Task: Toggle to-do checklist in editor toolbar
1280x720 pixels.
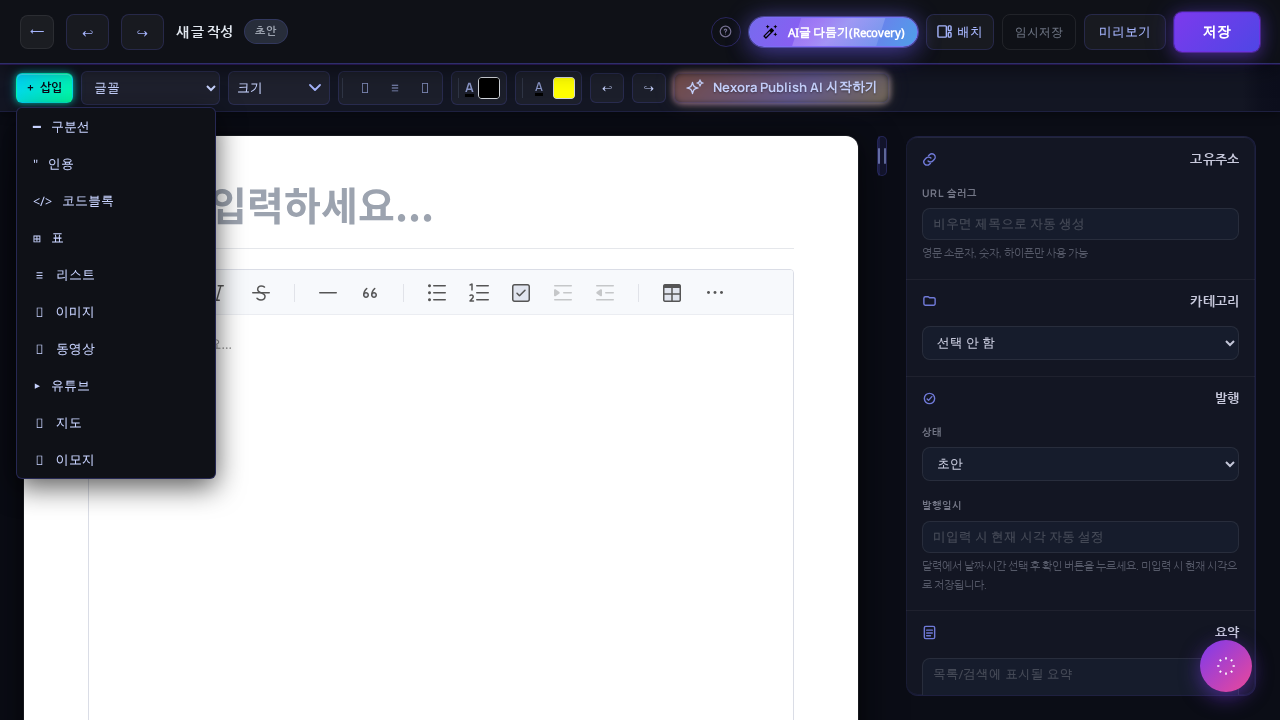Action: coord(521,293)
